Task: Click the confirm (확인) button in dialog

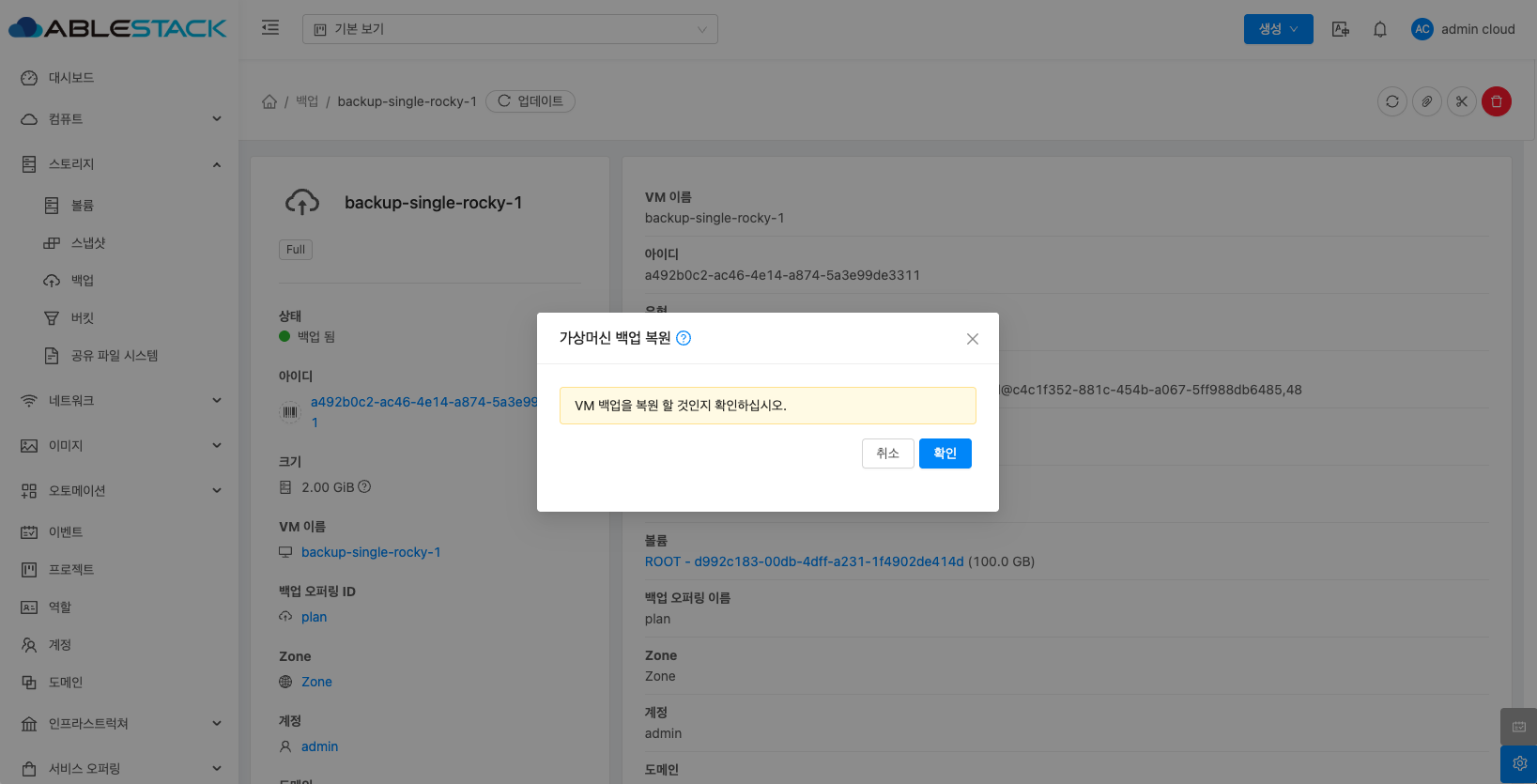Action: [x=945, y=453]
